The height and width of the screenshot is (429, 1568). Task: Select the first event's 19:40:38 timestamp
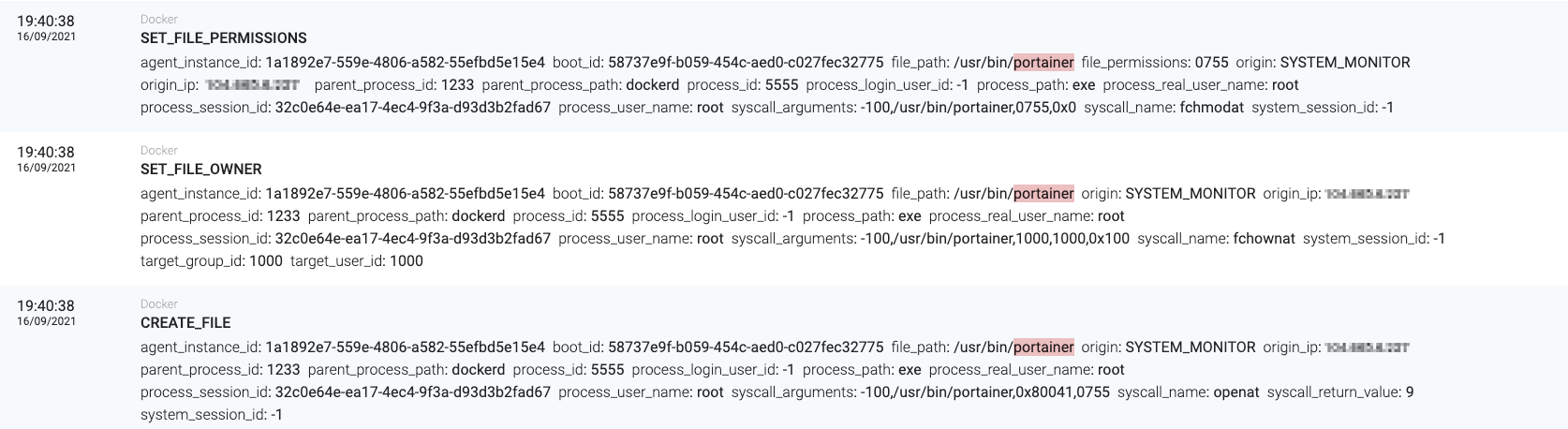coord(45,21)
